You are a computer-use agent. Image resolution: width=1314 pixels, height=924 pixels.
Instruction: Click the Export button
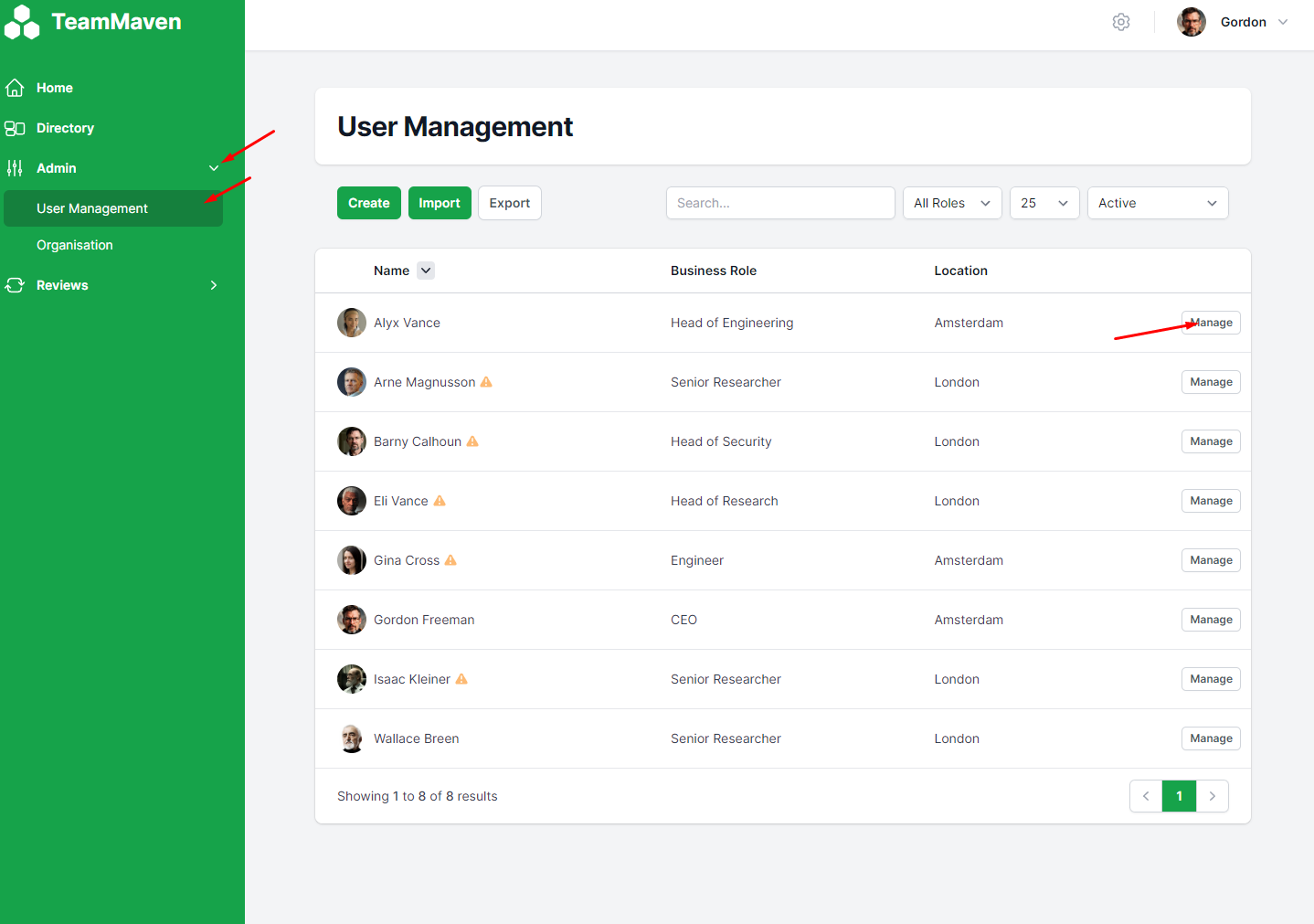pos(510,203)
